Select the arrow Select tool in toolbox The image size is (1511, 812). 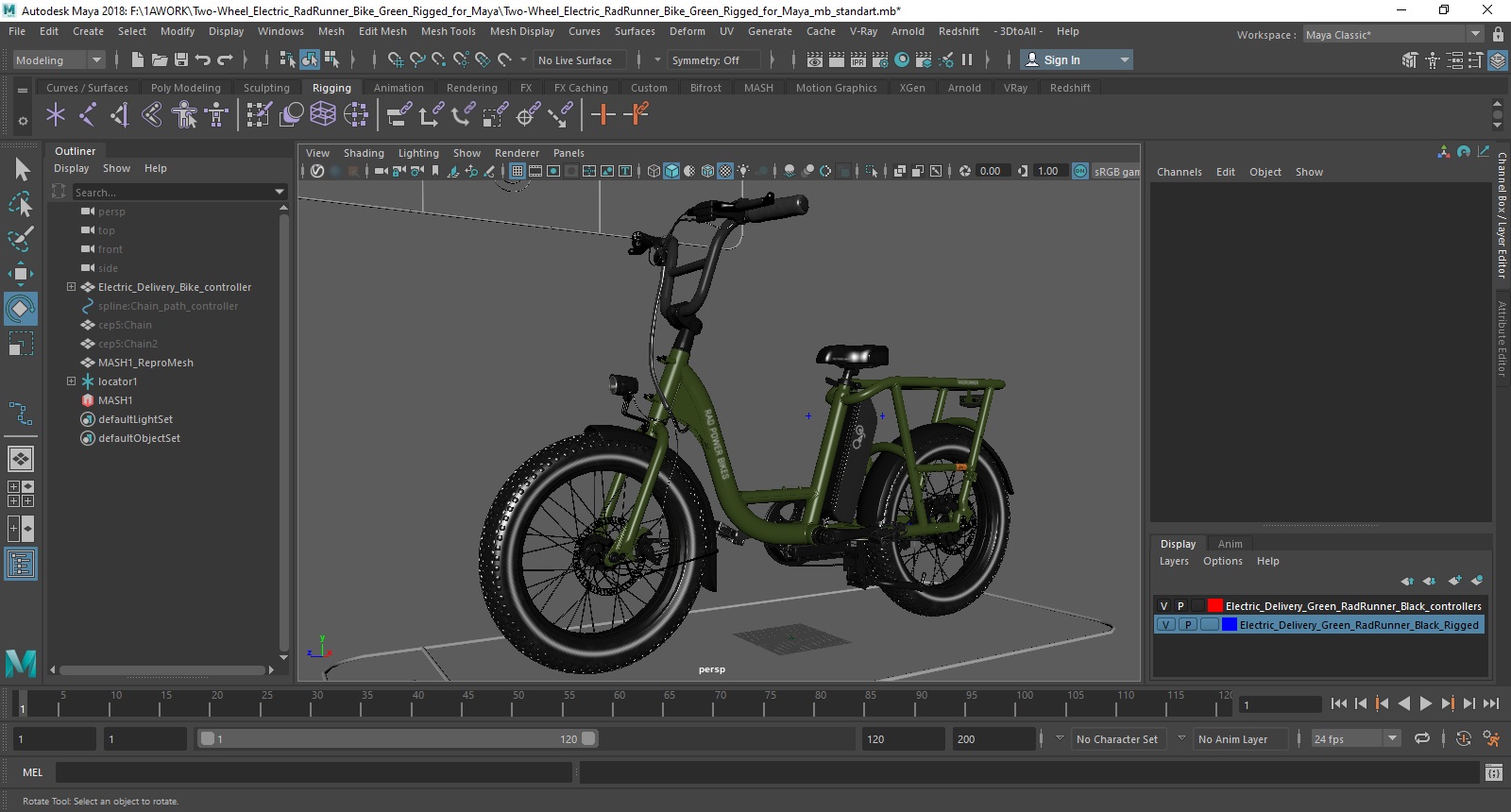21,169
